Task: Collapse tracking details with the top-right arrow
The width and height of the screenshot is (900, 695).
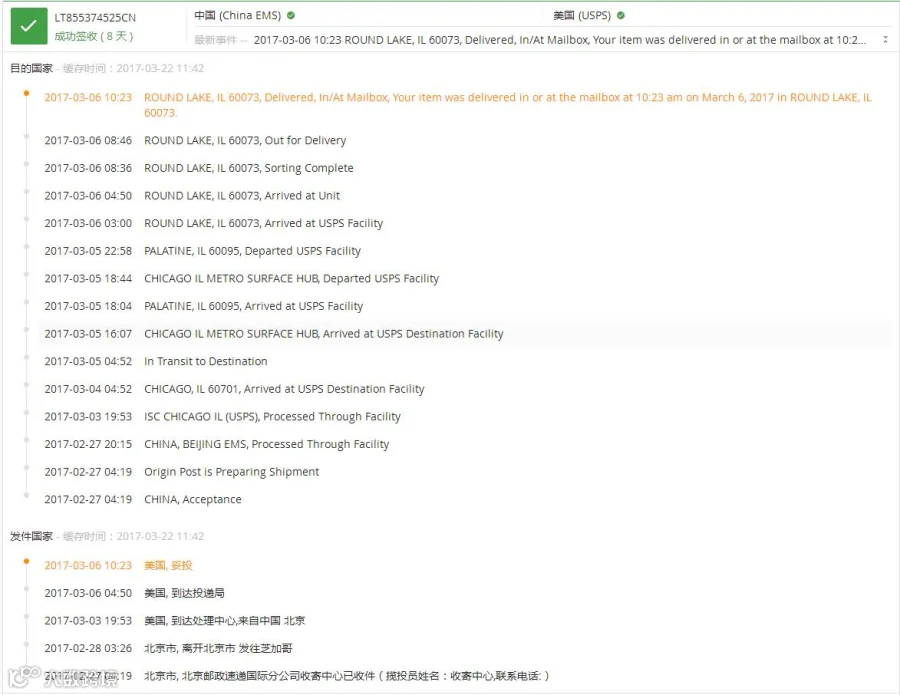Action: pyautogui.click(x=885, y=40)
